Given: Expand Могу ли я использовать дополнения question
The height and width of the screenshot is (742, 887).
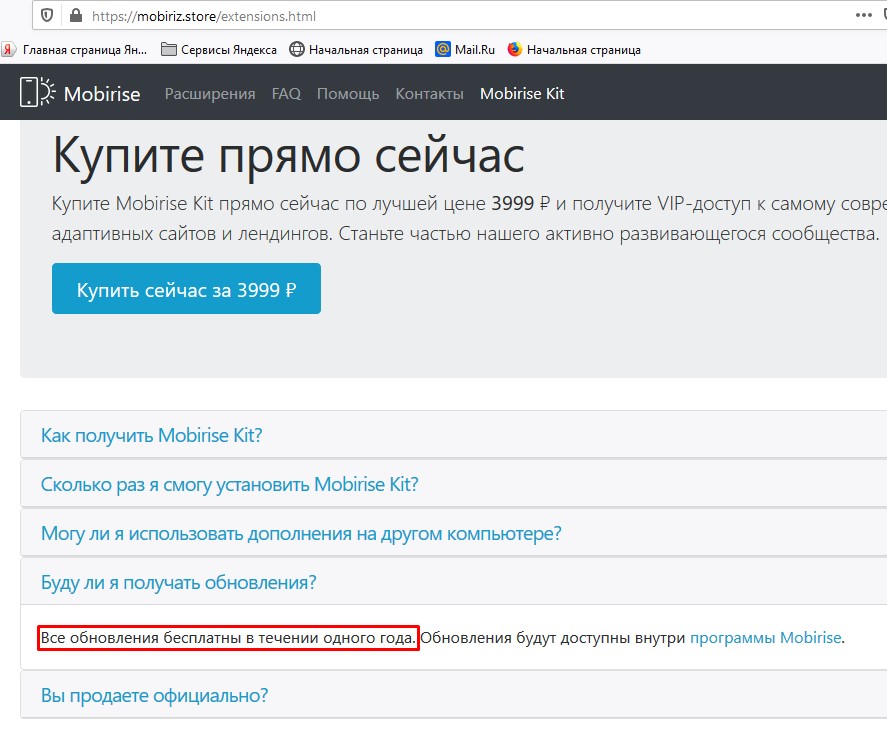Looking at the screenshot, I should pyautogui.click(x=454, y=533).
